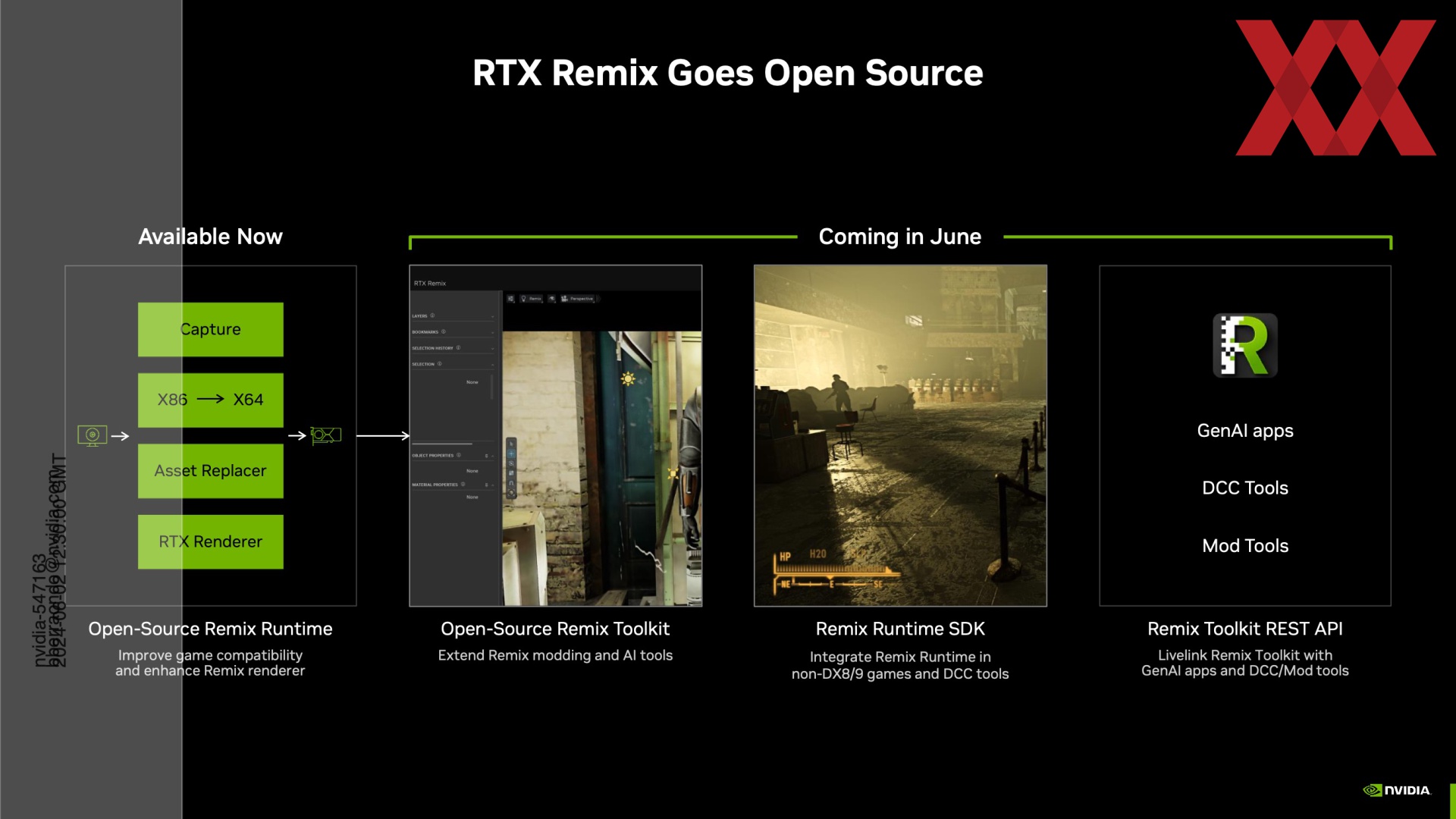Click the R-logo RTX Remix app icon

[x=1244, y=346]
